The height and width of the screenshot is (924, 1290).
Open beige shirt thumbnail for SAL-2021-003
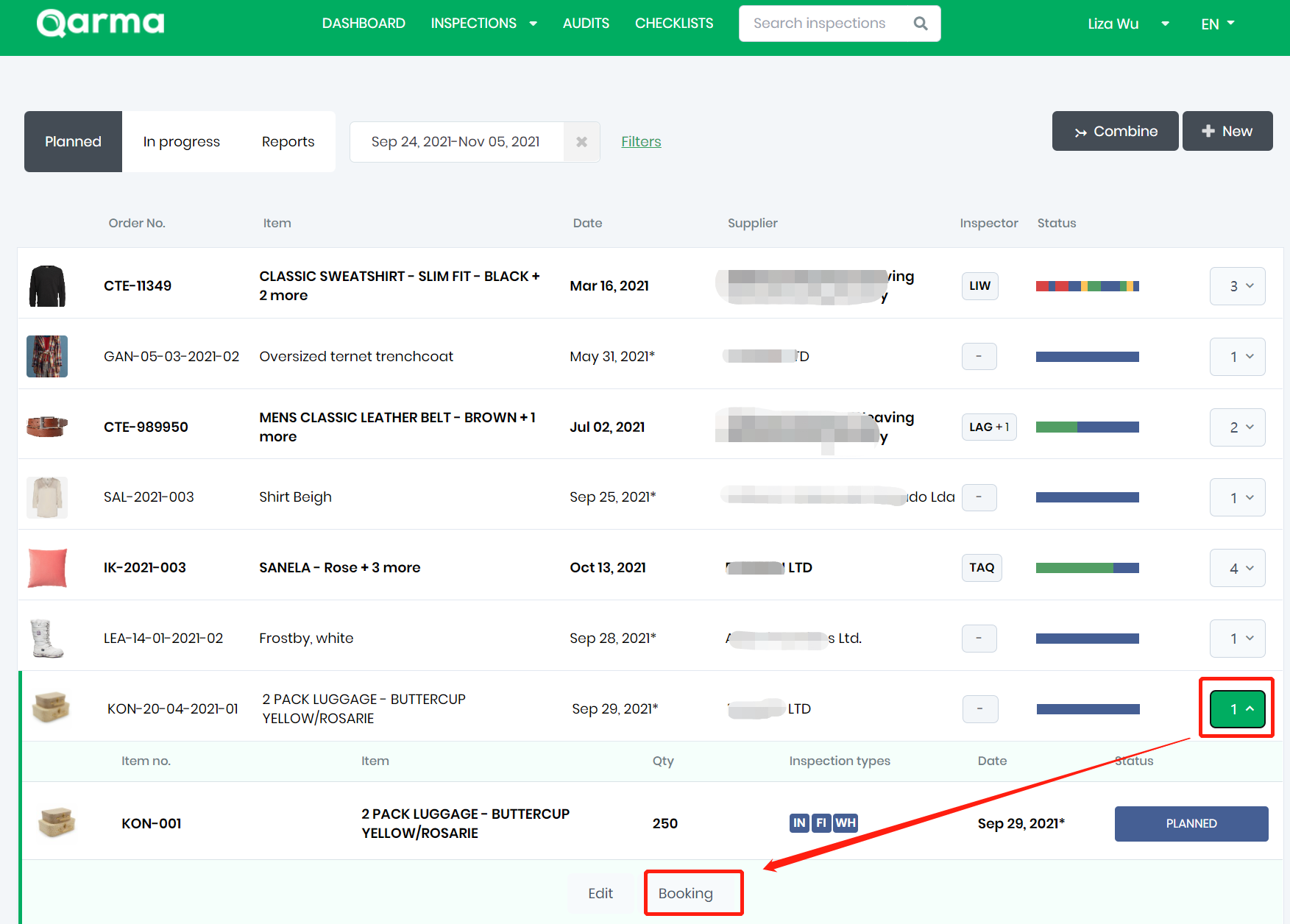pos(47,497)
